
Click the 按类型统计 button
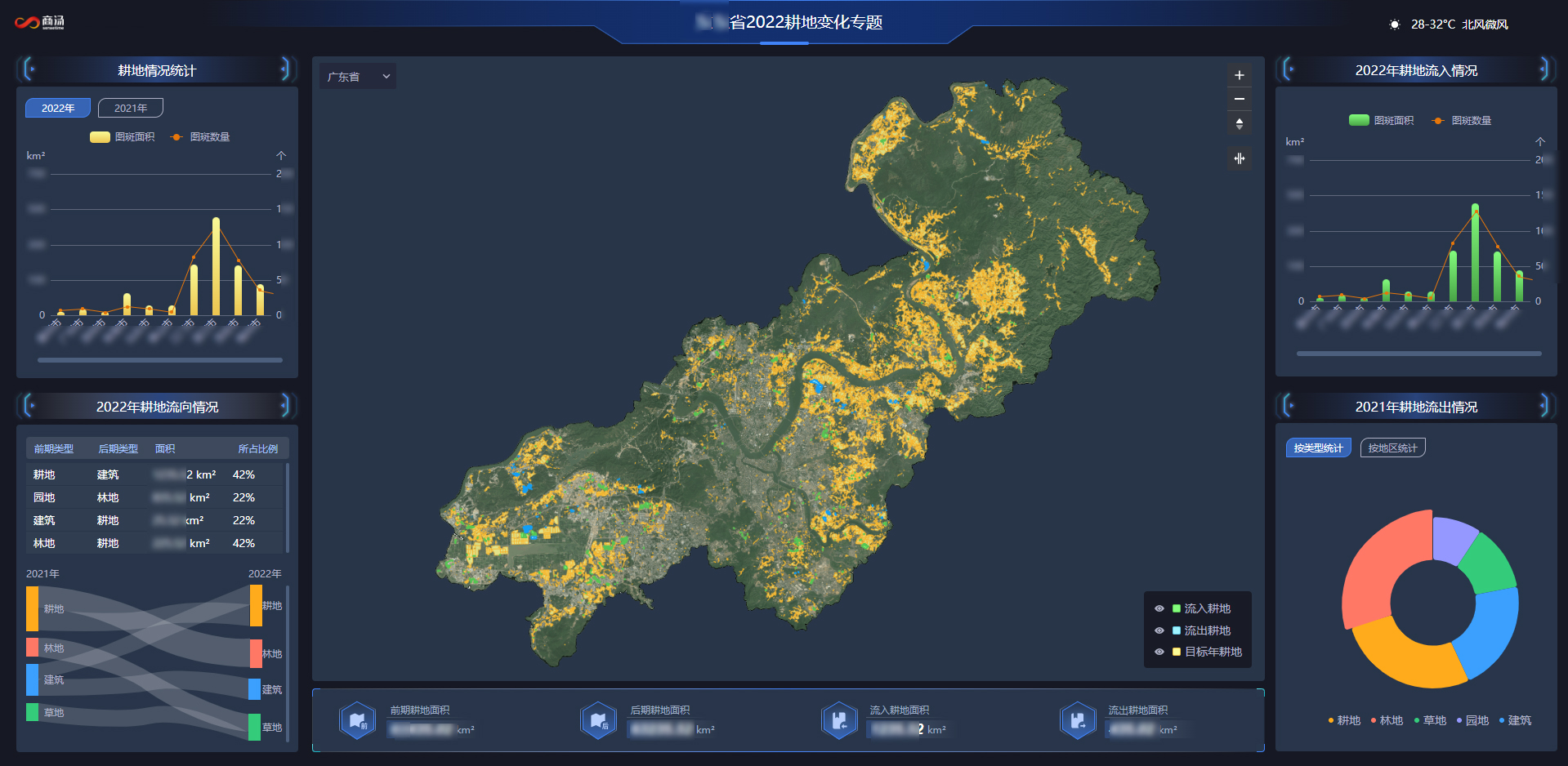1318,448
